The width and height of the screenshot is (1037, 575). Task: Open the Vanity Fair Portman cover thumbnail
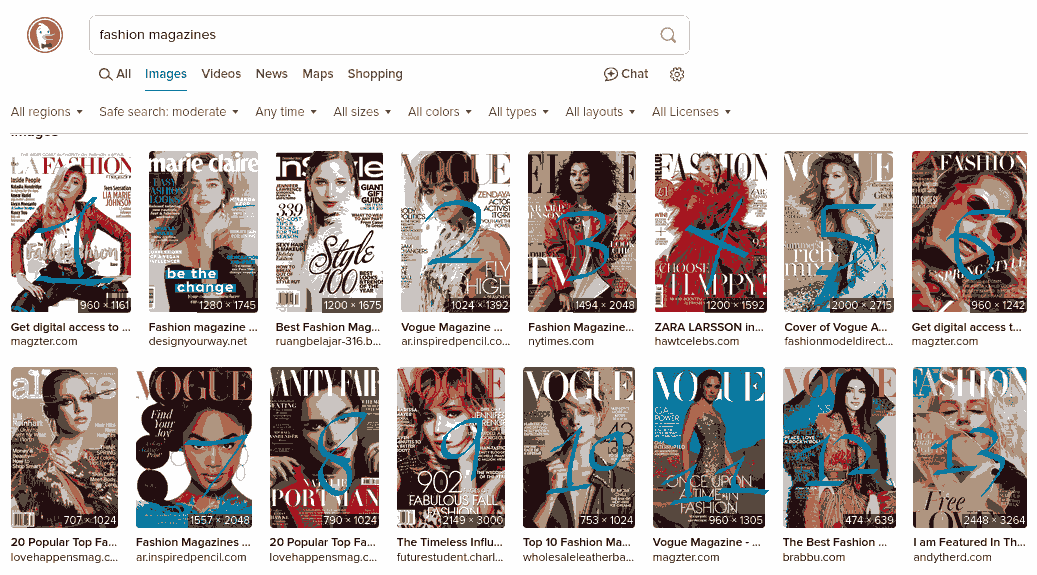click(324, 447)
